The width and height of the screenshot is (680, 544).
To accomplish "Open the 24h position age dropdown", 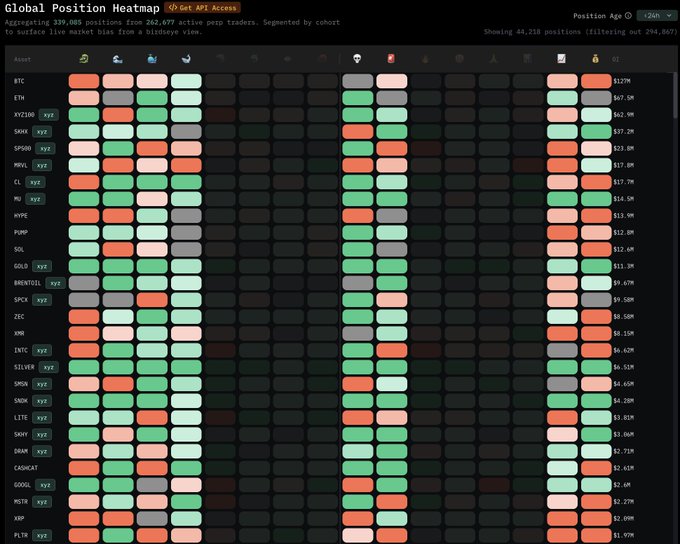I will point(657,16).
